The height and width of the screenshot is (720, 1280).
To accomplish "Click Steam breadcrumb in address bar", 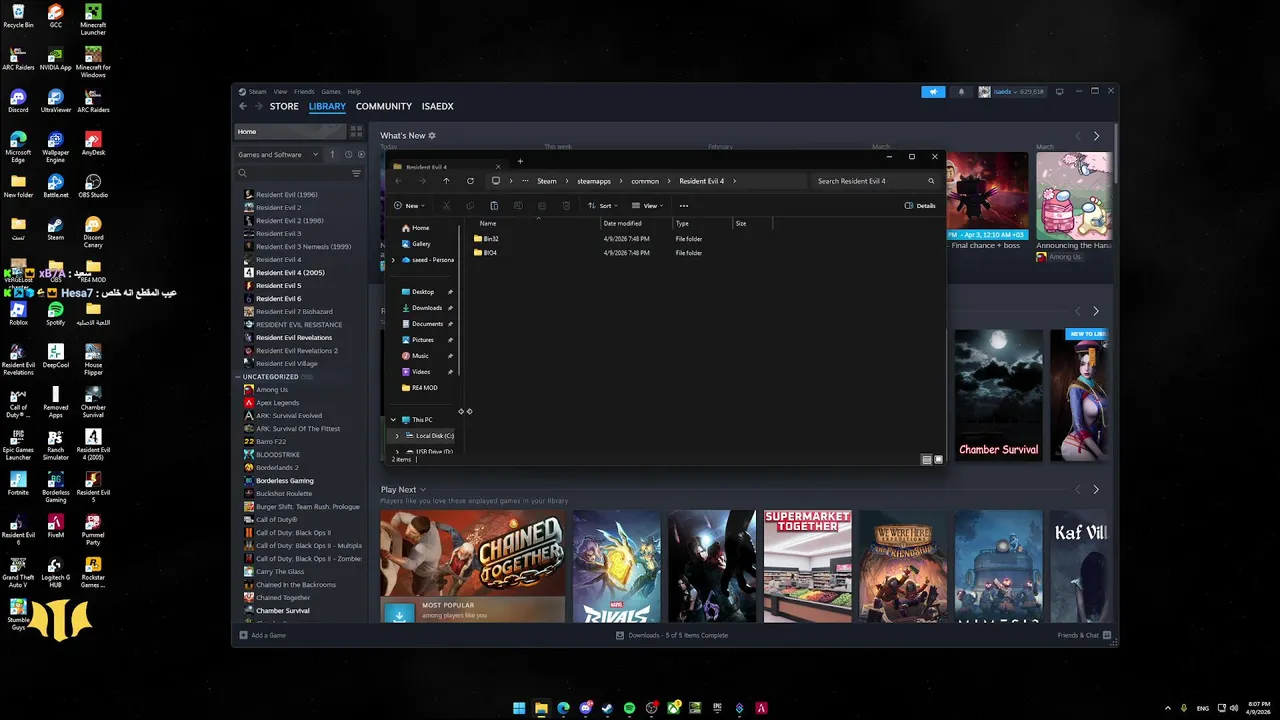I will point(547,181).
